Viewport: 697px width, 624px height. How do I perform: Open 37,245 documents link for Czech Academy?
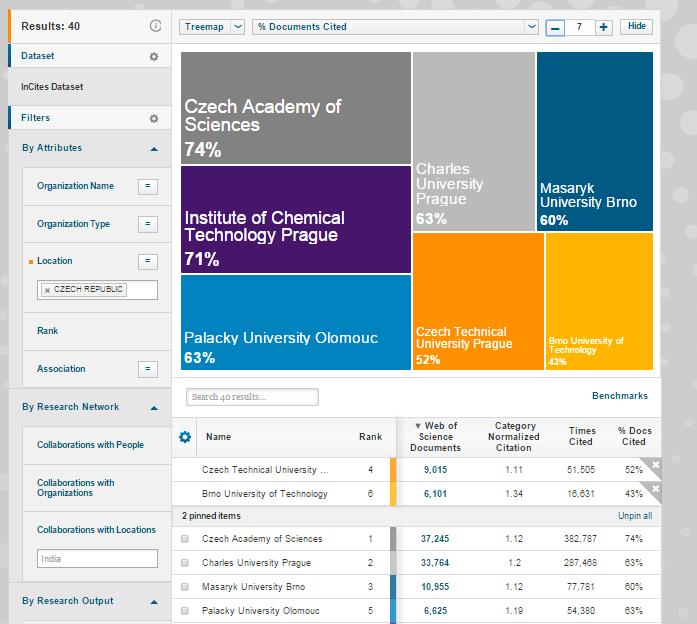coord(435,539)
